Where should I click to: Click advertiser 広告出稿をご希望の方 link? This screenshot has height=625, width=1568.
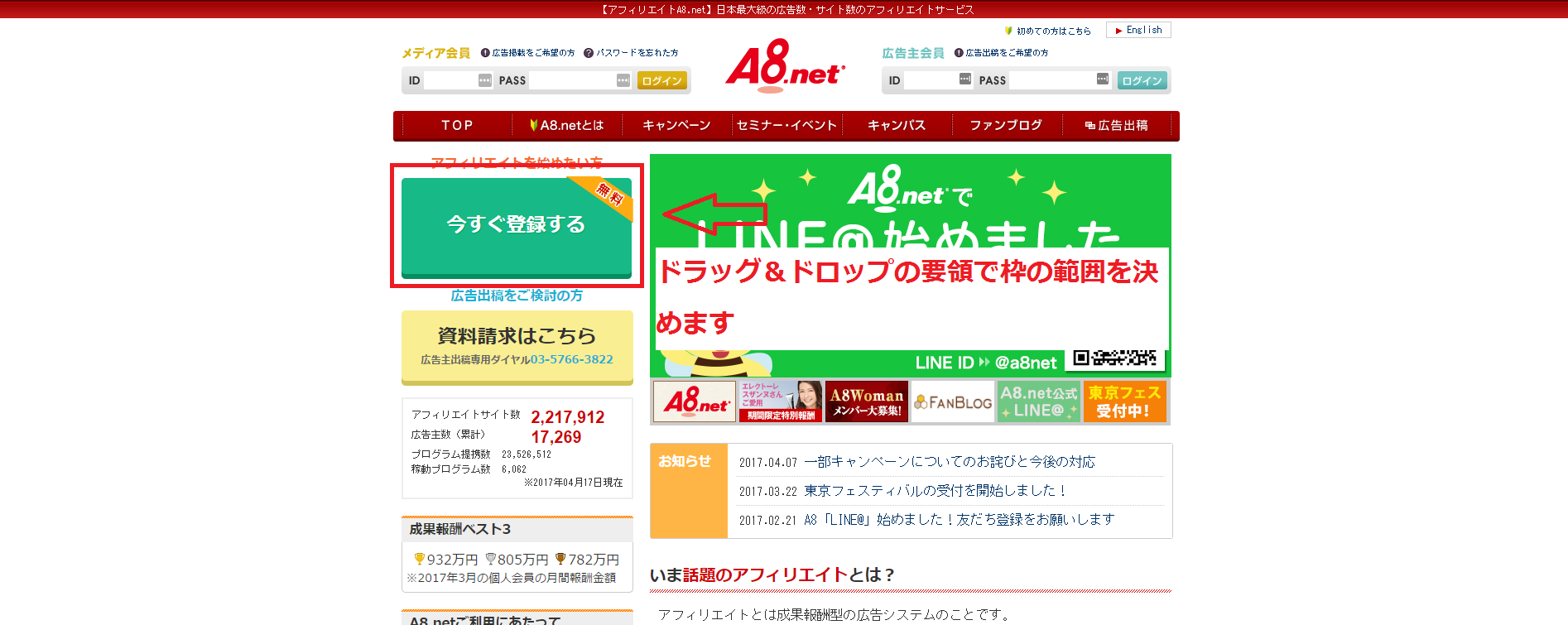coord(1007,53)
